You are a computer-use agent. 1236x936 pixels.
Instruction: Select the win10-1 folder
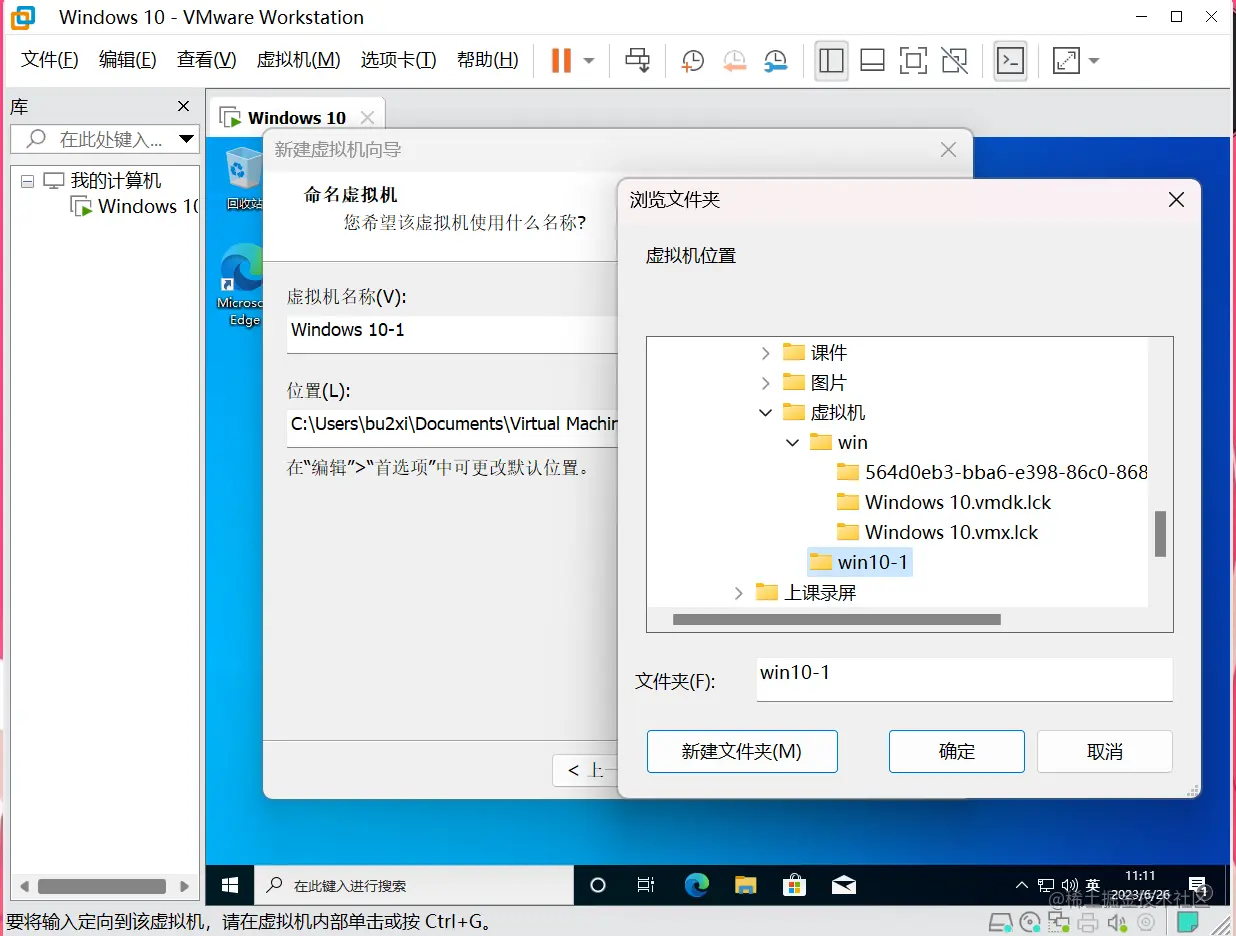[859, 562]
